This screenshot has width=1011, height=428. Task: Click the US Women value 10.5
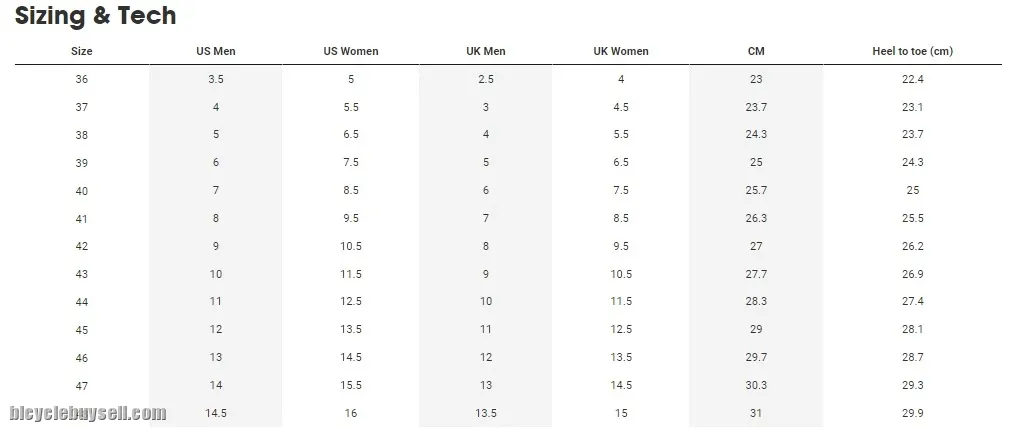(x=351, y=246)
